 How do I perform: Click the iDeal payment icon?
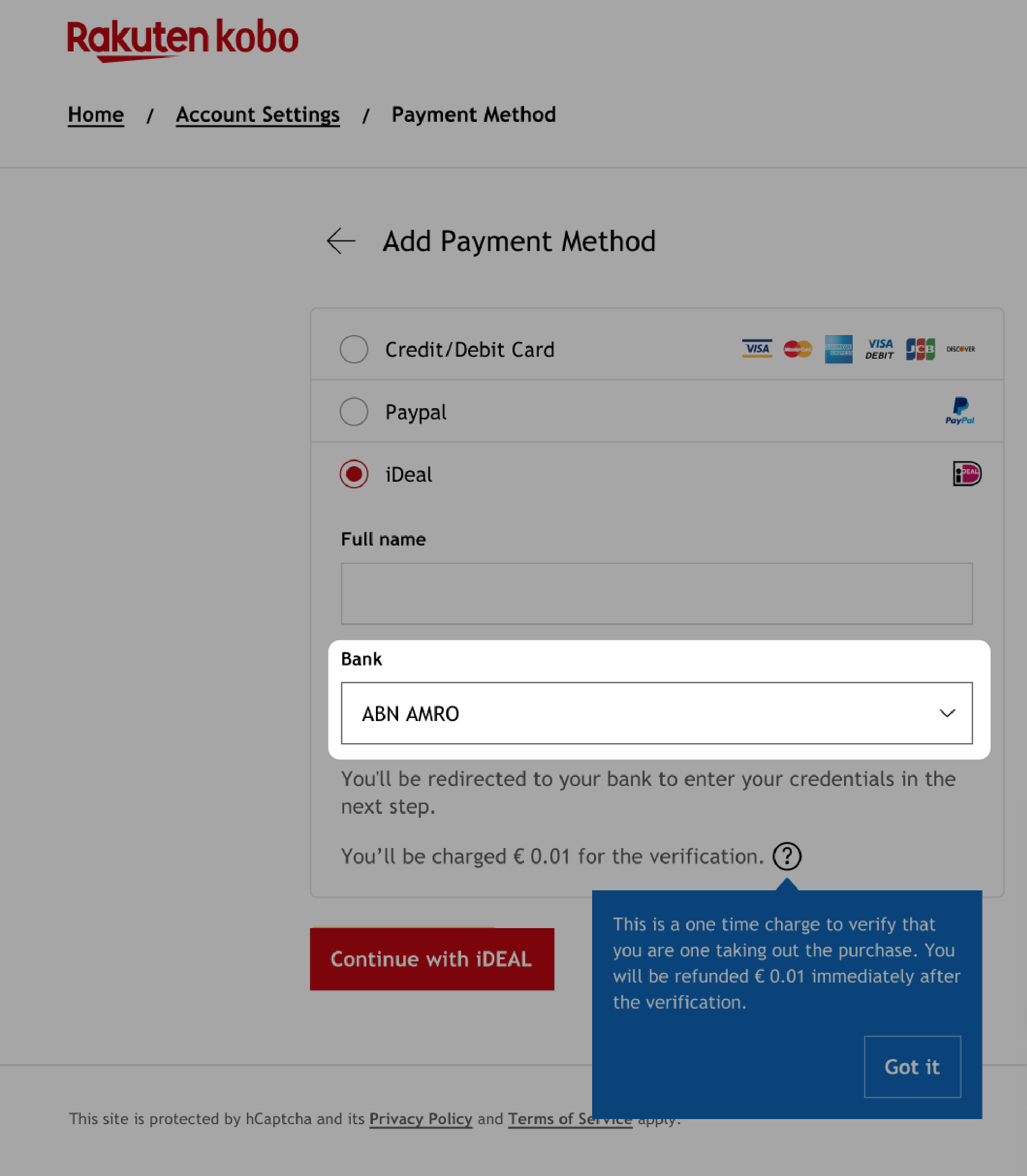coord(966,473)
